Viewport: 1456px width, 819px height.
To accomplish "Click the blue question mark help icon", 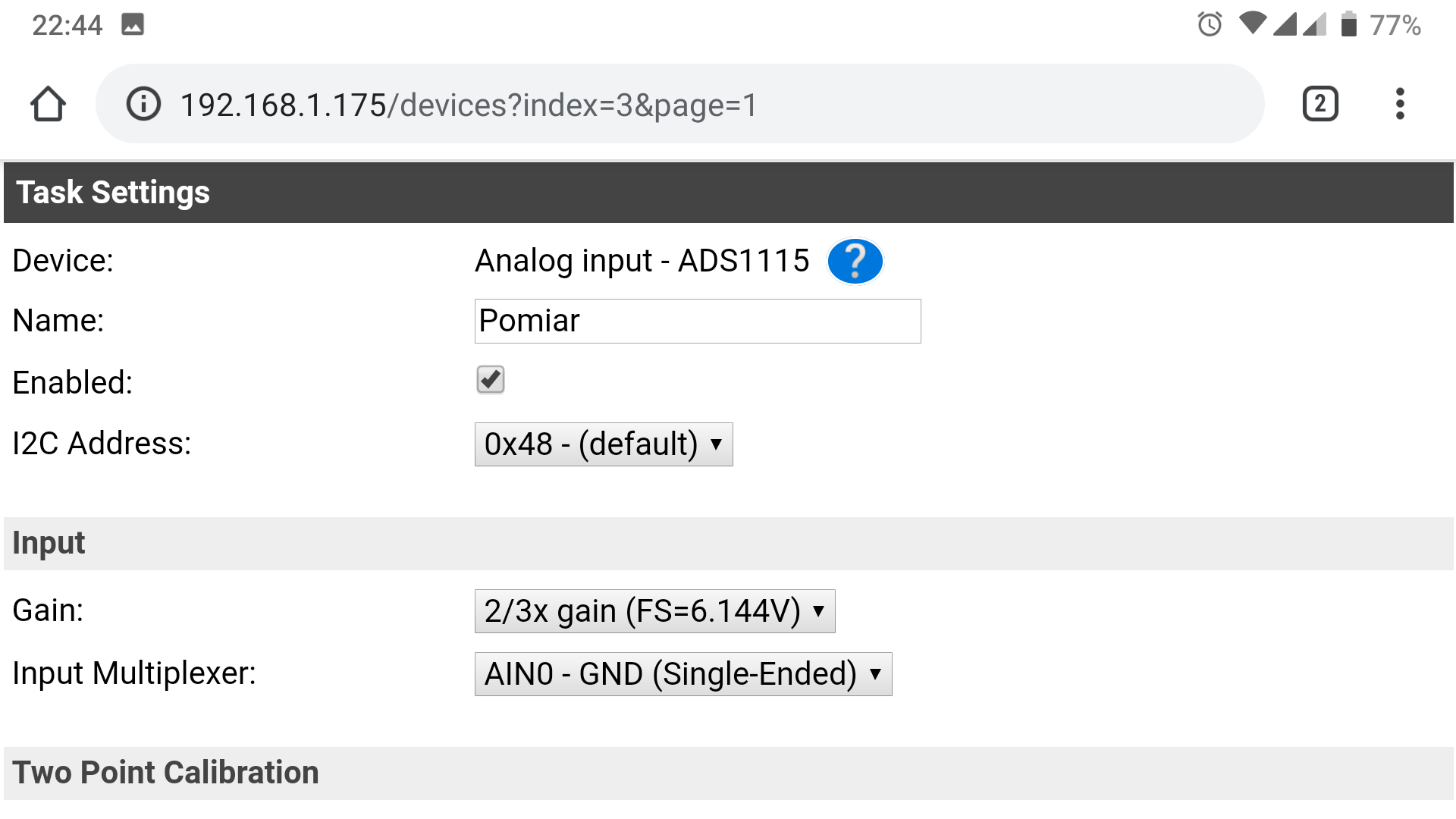I will (855, 261).
